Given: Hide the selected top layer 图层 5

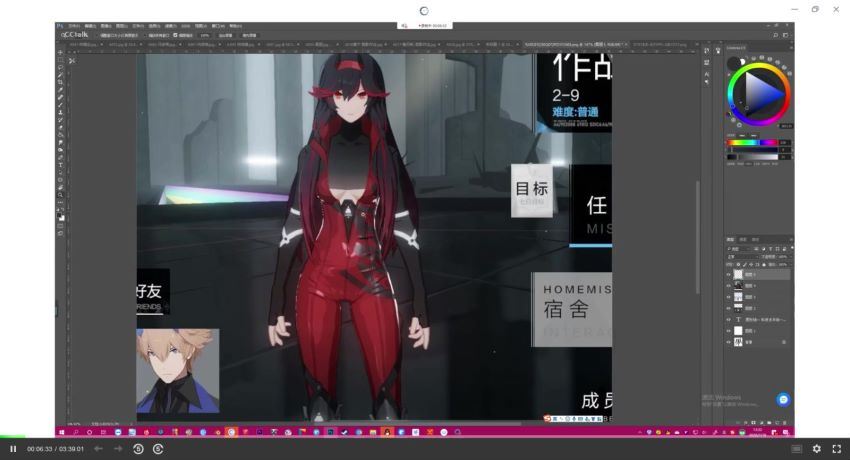Looking at the screenshot, I should (728, 275).
